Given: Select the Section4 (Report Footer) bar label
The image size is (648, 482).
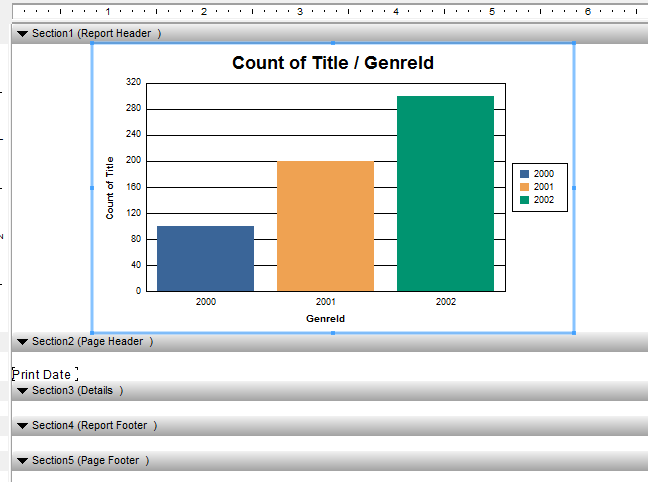Looking at the screenshot, I should (x=95, y=425).
